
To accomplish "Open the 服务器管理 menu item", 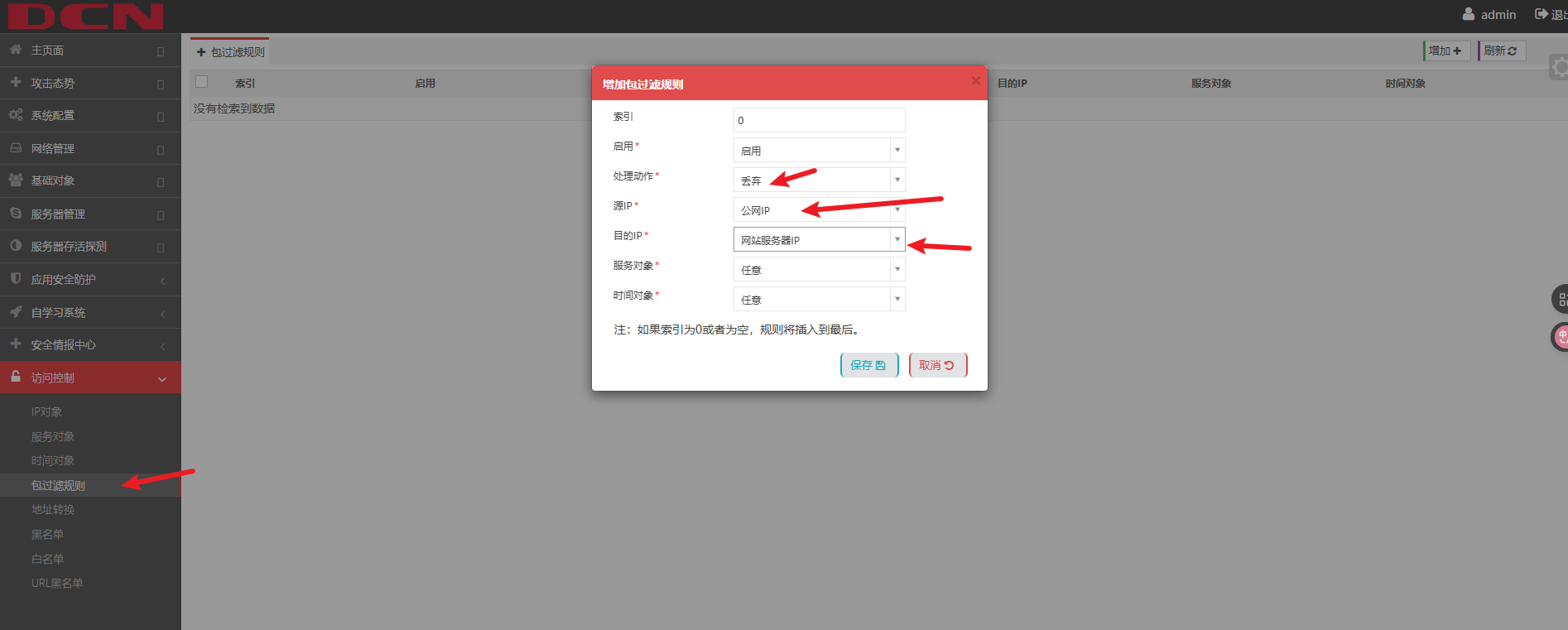I will click(x=90, y=214).
